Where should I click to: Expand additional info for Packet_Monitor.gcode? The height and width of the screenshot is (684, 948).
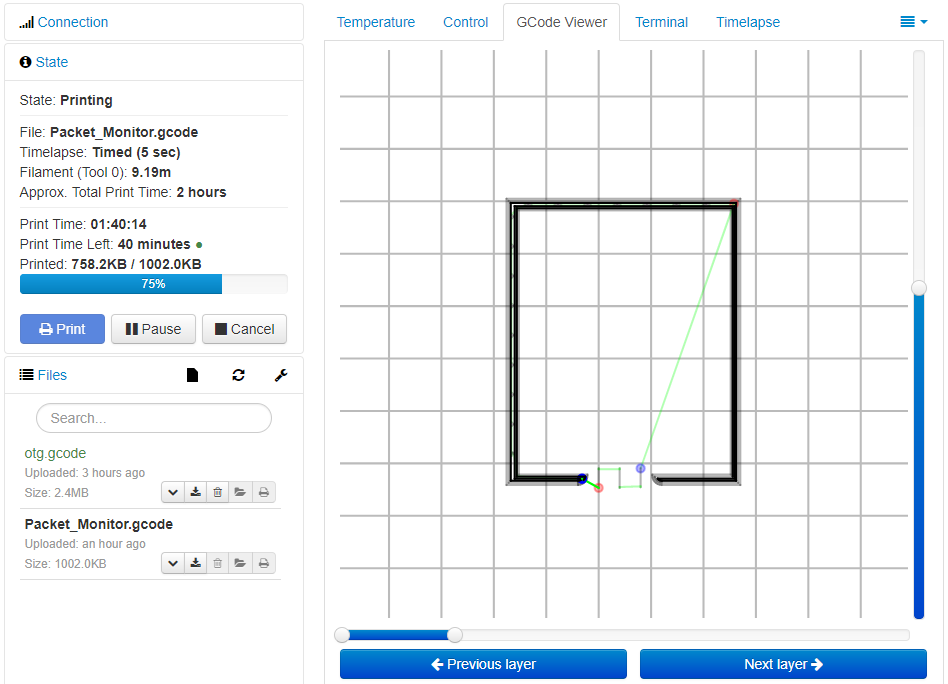click(x=173, y=563)
